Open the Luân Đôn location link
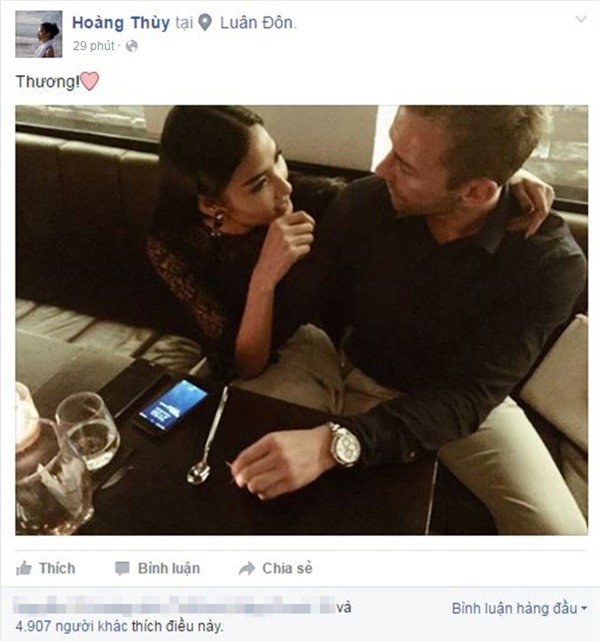 (x=257, y=23)
